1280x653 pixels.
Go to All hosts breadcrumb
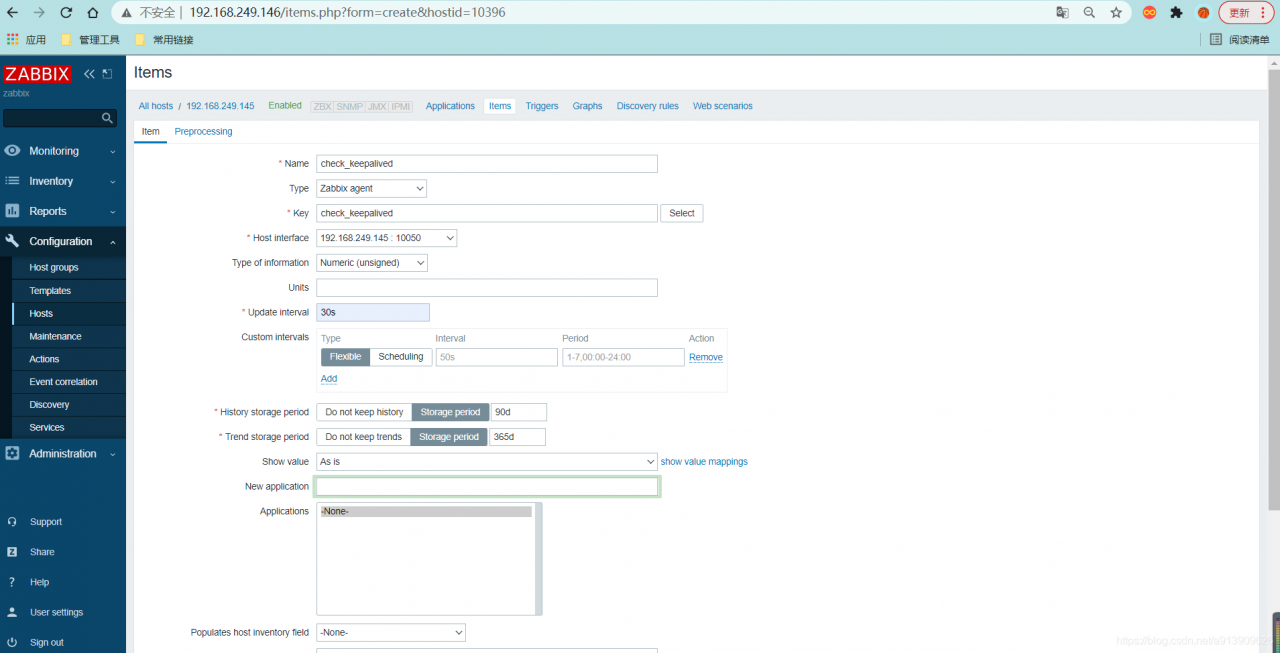coord(156,106)
